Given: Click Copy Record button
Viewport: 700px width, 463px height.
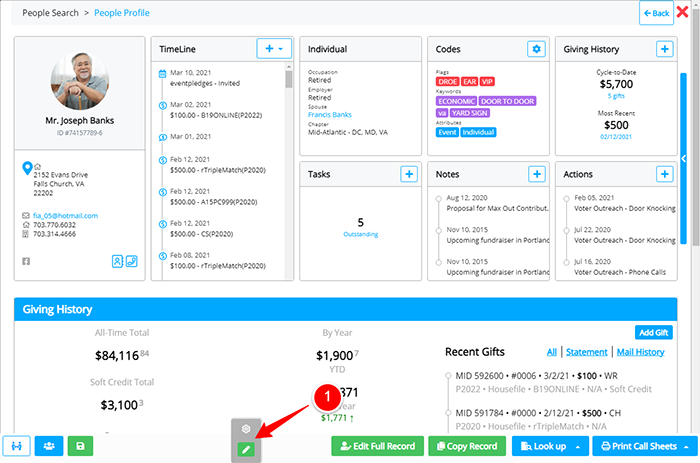Looking at the screenshot, I should [467, 446].
